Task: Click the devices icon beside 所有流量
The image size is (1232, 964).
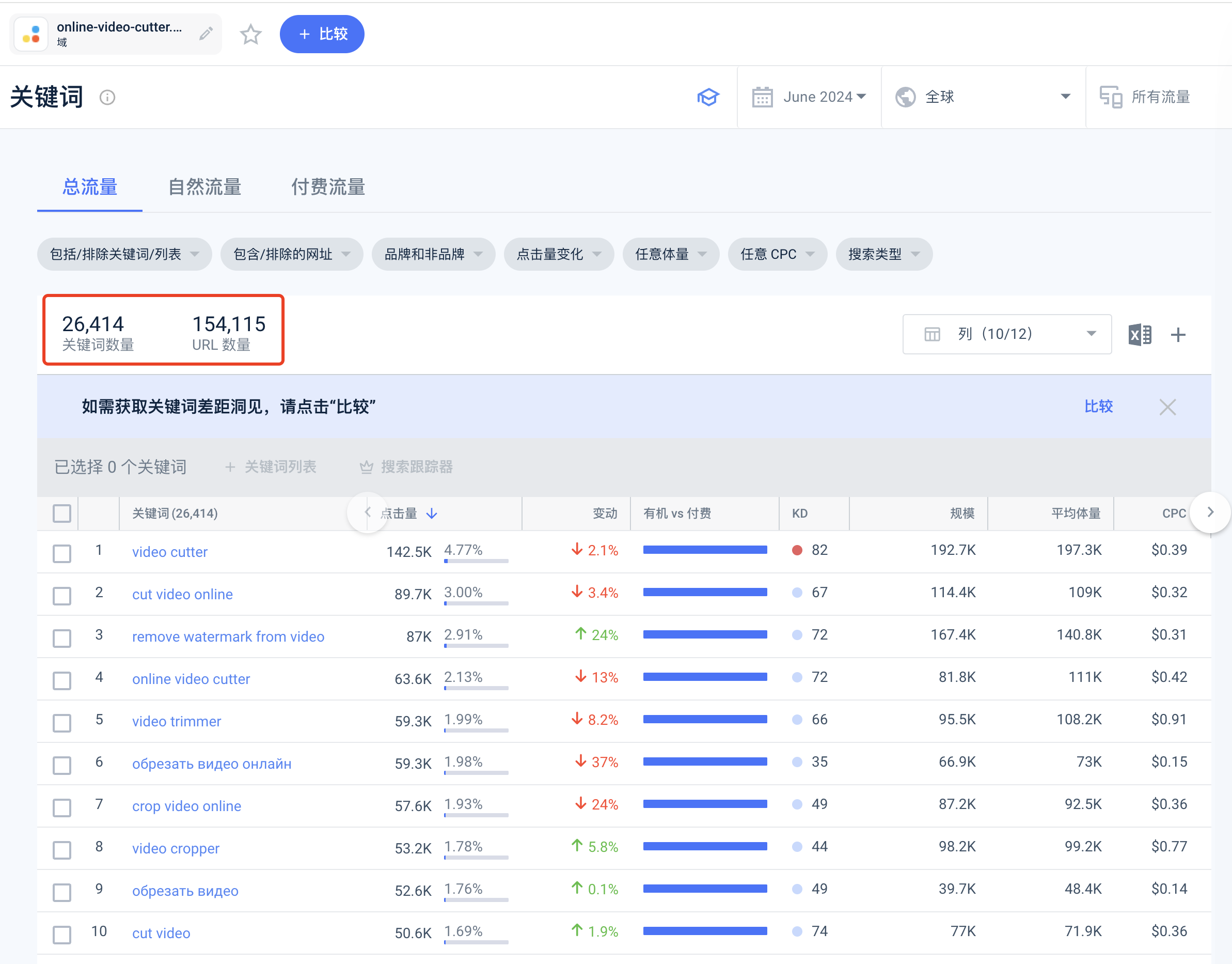Action: click(x=1111, y=97)
